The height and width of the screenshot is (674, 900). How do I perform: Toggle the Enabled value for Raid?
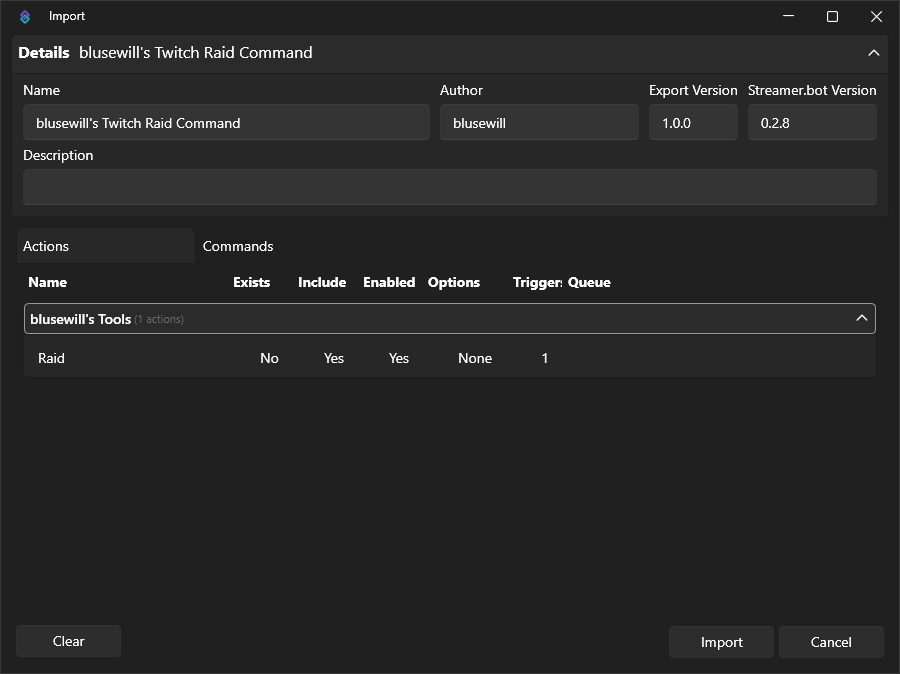pyautogui.click(x=399, y=358)
